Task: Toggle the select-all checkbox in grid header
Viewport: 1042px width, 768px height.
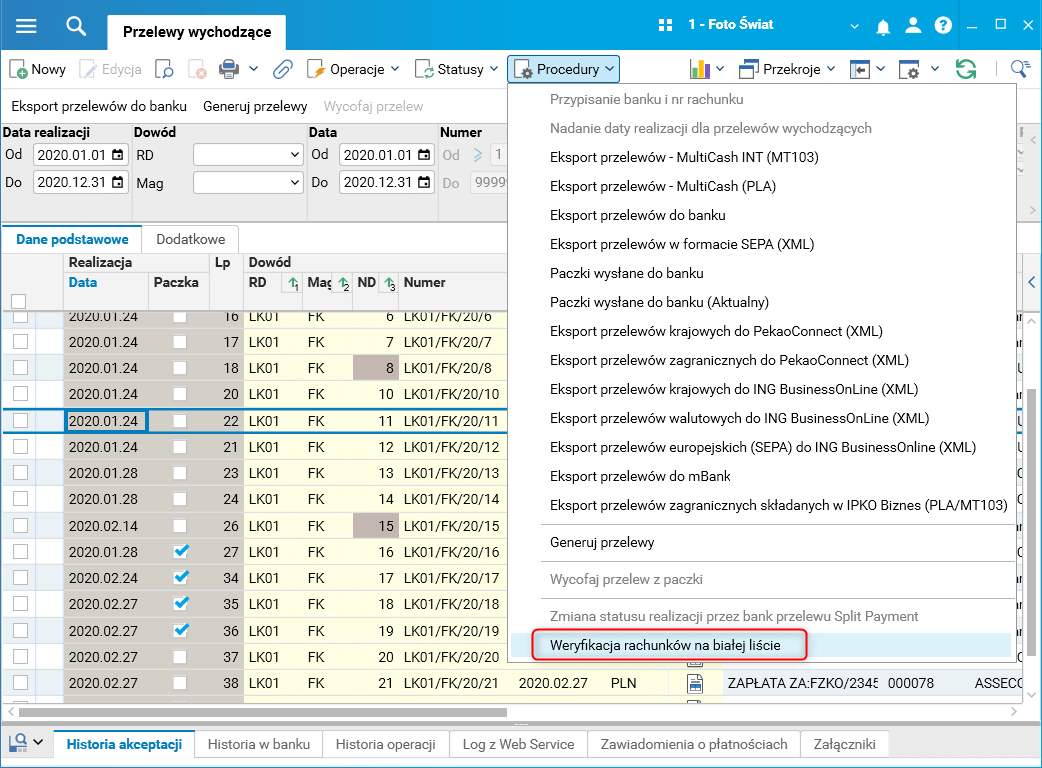Action: point(18,301)
